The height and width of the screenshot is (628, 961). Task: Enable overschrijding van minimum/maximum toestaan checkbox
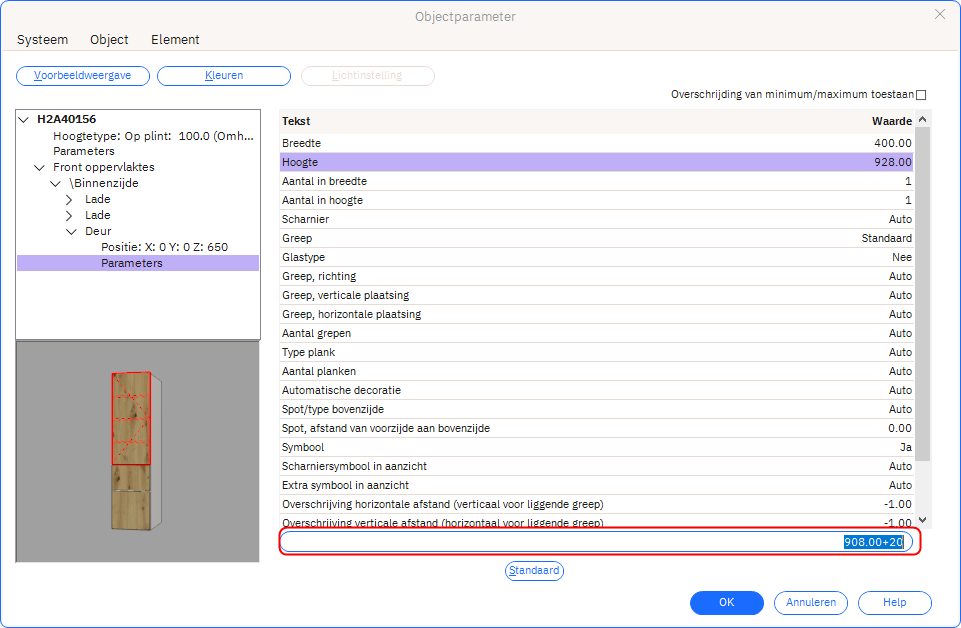[x=921, y=95]
